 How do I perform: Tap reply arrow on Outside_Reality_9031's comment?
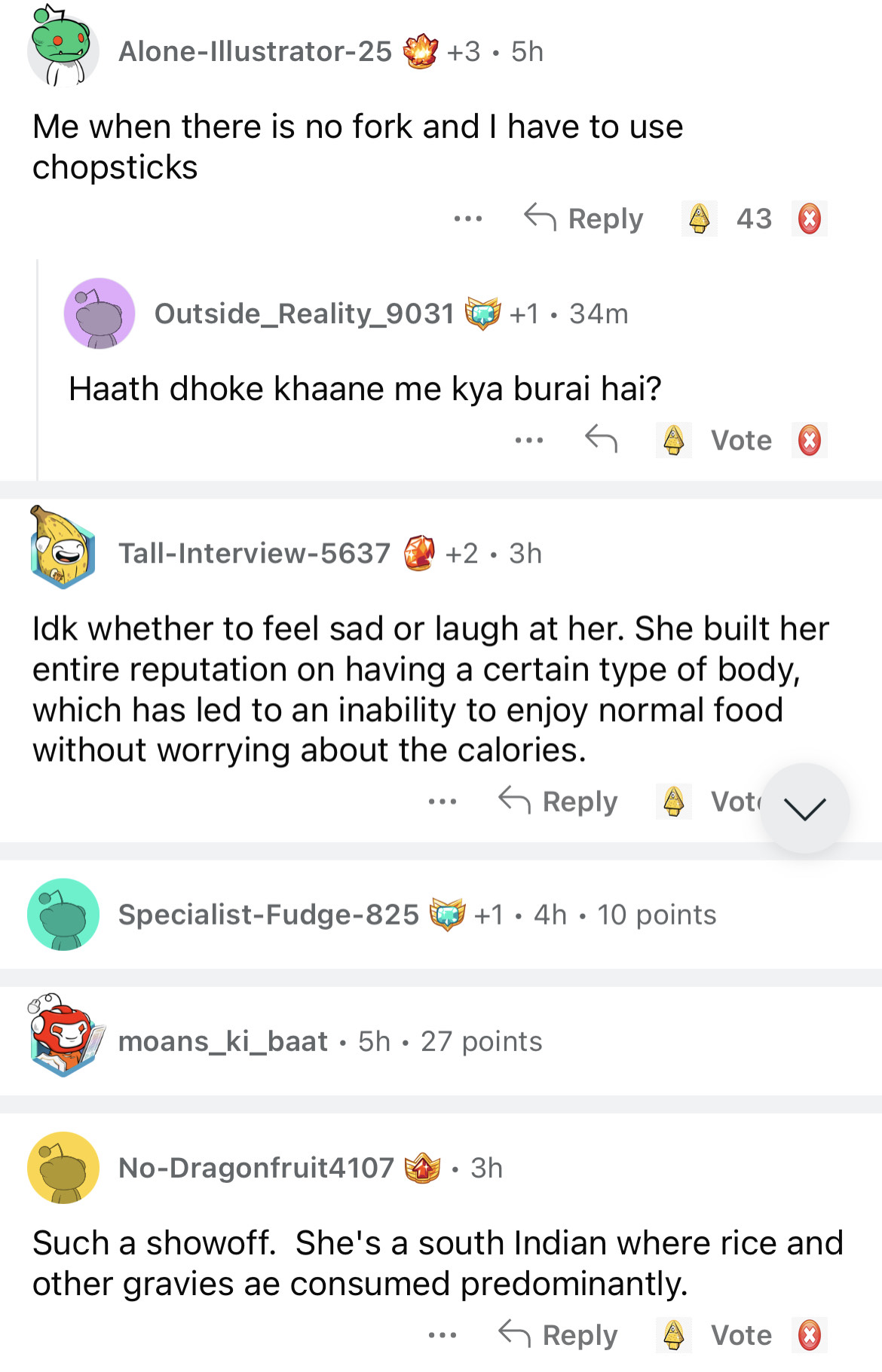pyautogui.click(x=601, y=438)
